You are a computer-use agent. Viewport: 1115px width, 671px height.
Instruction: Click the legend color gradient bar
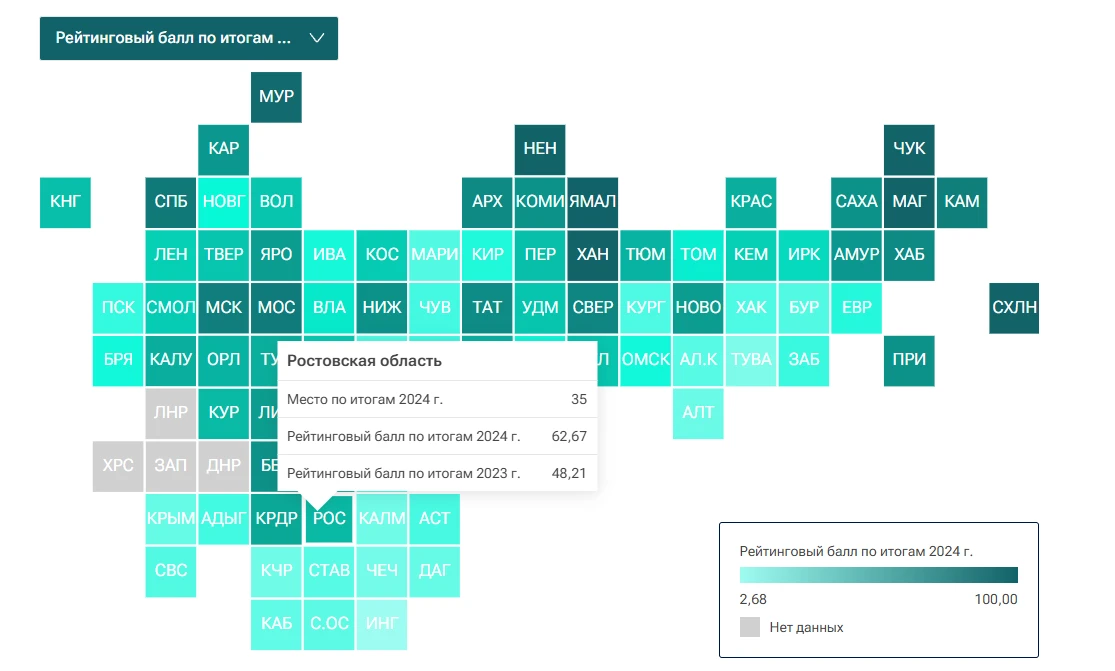point(878,575)
